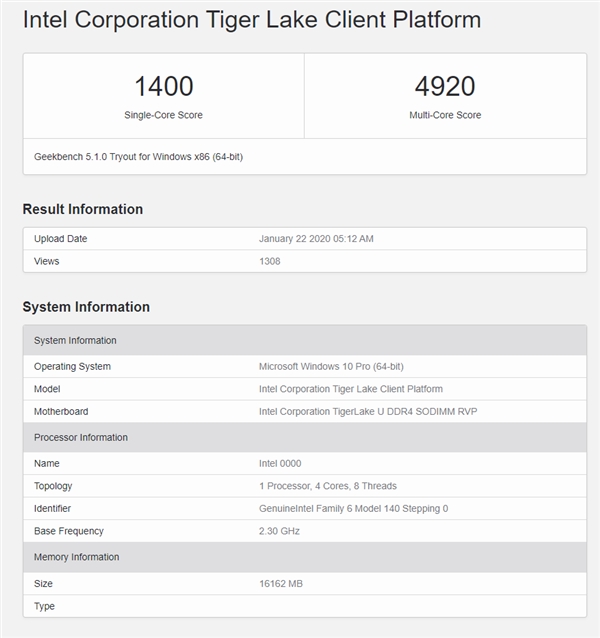Select the '16162 MB' memory size value
The image size is (600, 638).
click(281, 584)
